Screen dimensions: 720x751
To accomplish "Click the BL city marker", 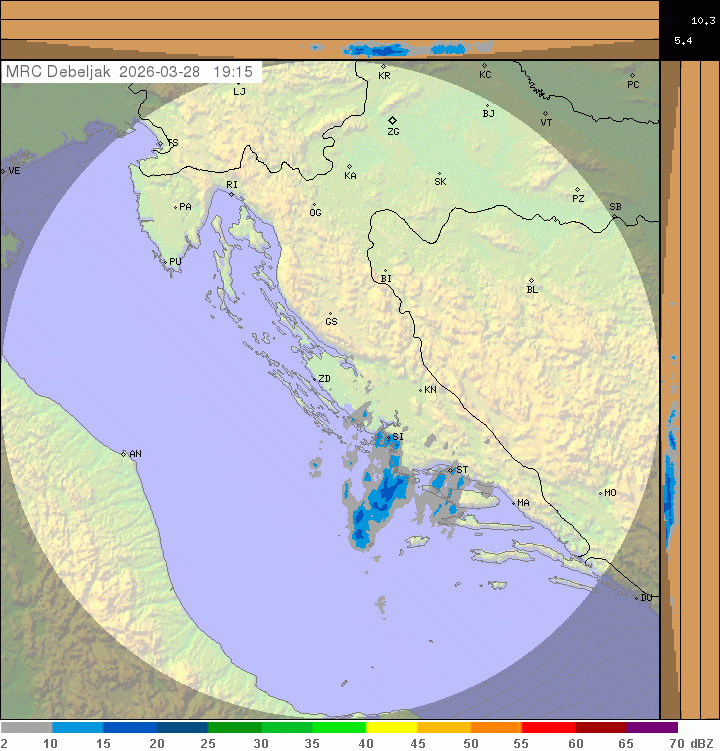I will (531, 281).
